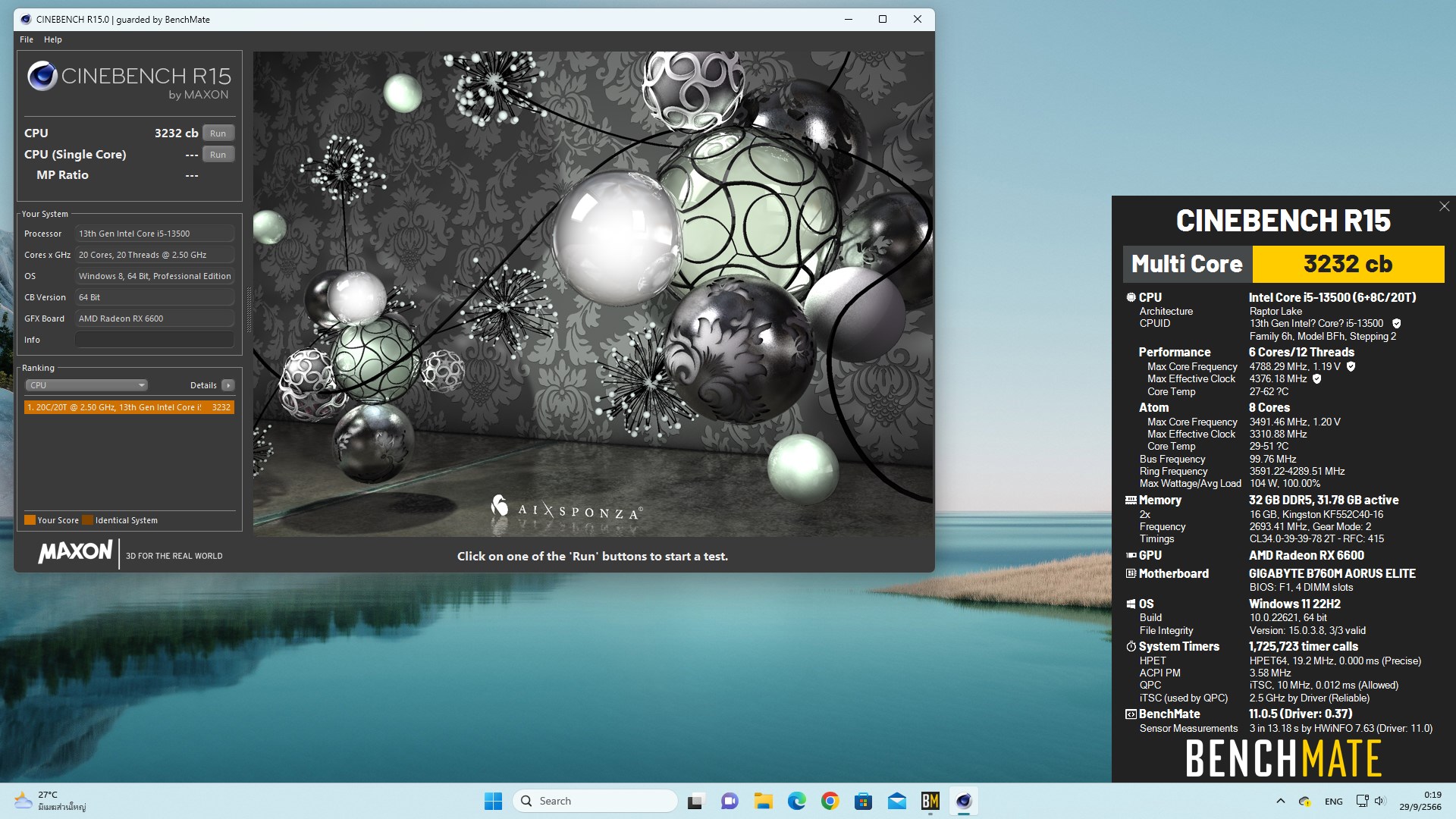Run the CPU multi-core benchmark
The height and width of the screenshot is (819, 1456).
point(218,133)
